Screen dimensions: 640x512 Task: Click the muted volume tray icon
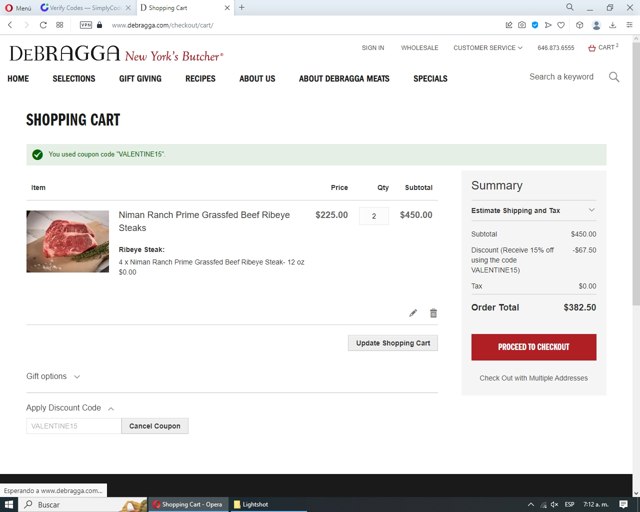(554, 505)
